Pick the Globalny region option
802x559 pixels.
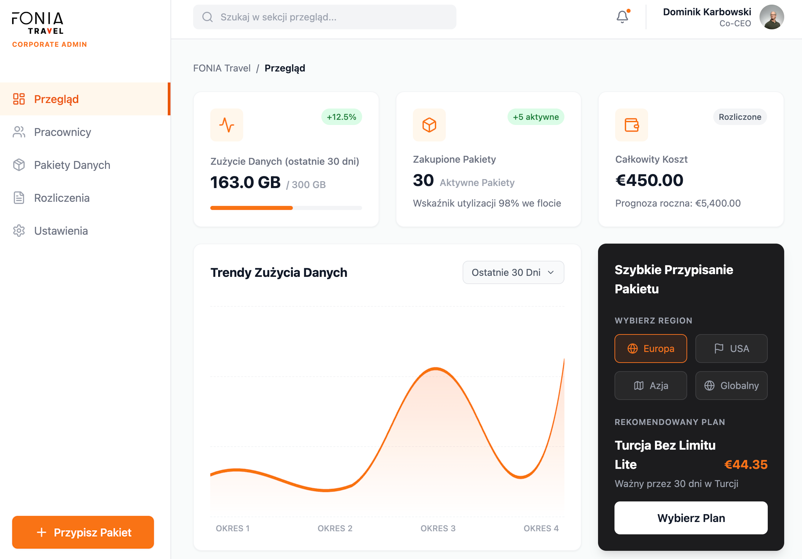731,386
